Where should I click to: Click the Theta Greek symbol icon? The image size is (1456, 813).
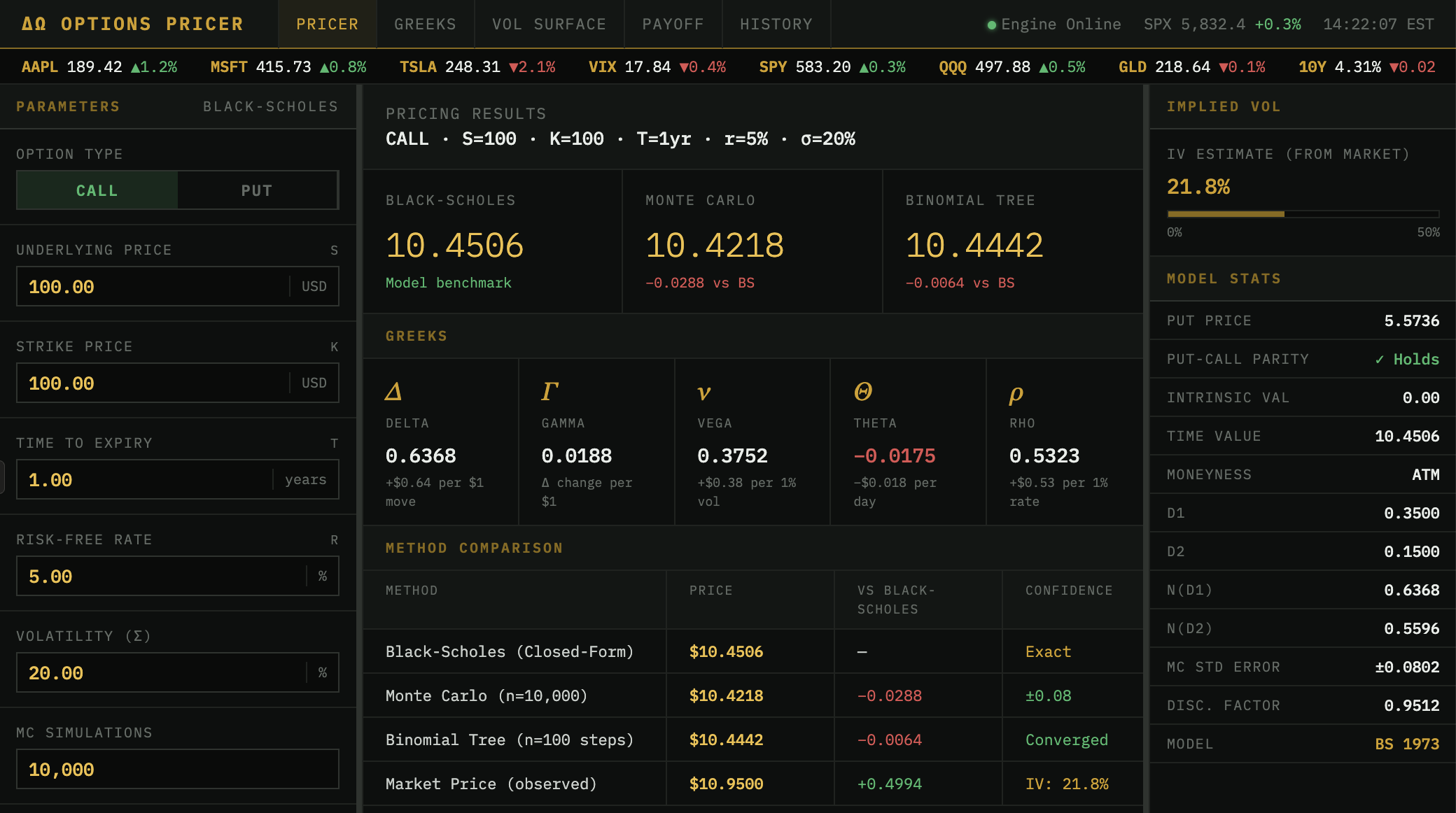(863, 391)
